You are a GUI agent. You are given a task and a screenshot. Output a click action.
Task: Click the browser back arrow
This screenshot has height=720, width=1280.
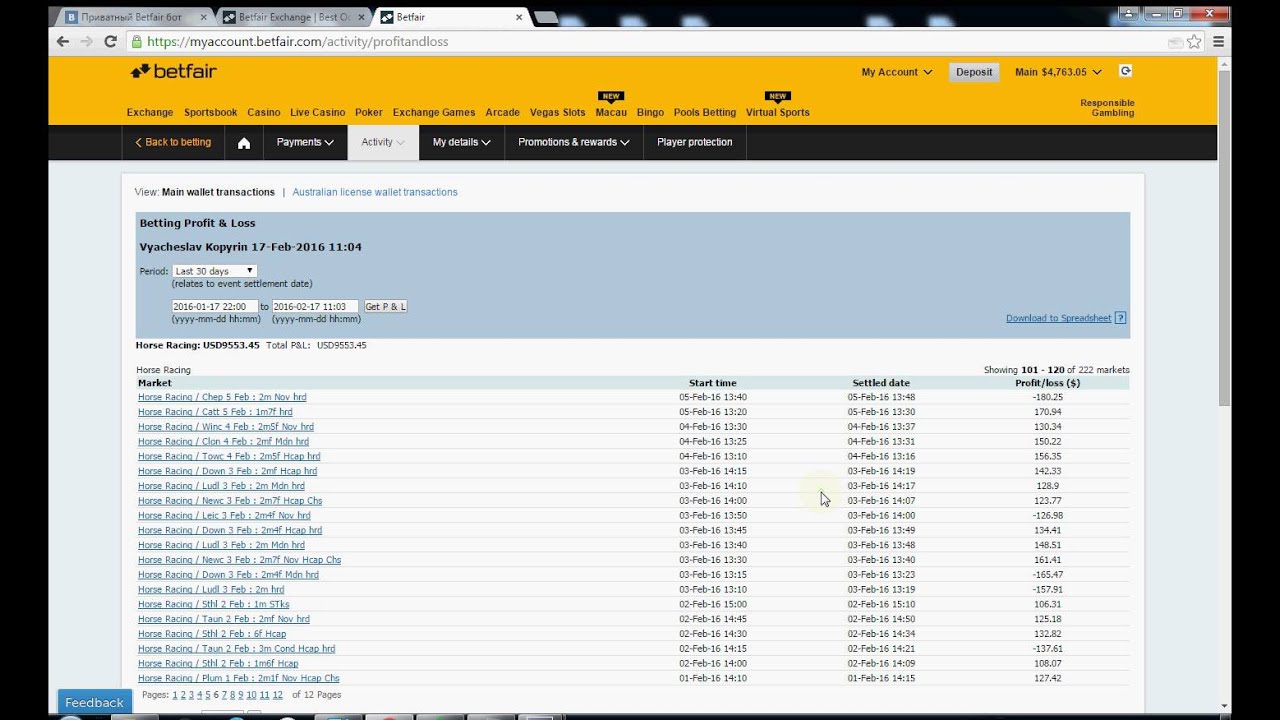tap(63, 42)
